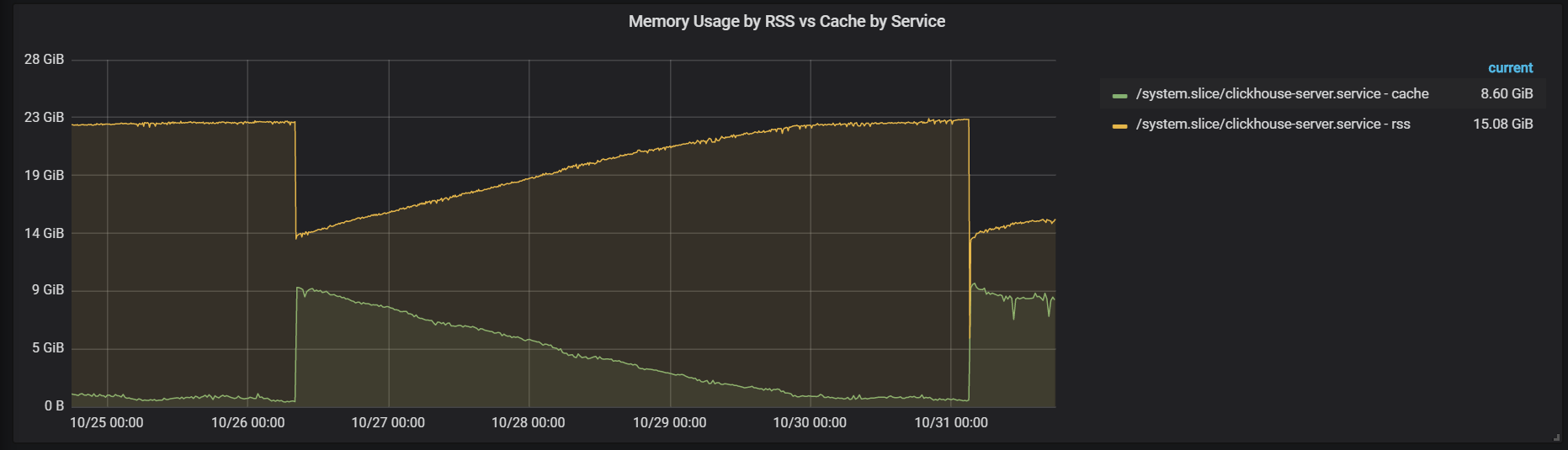Screen dimensions: 1568x450
Task: Click the 28 GiB y-axis label
Action: pos(44,59)
